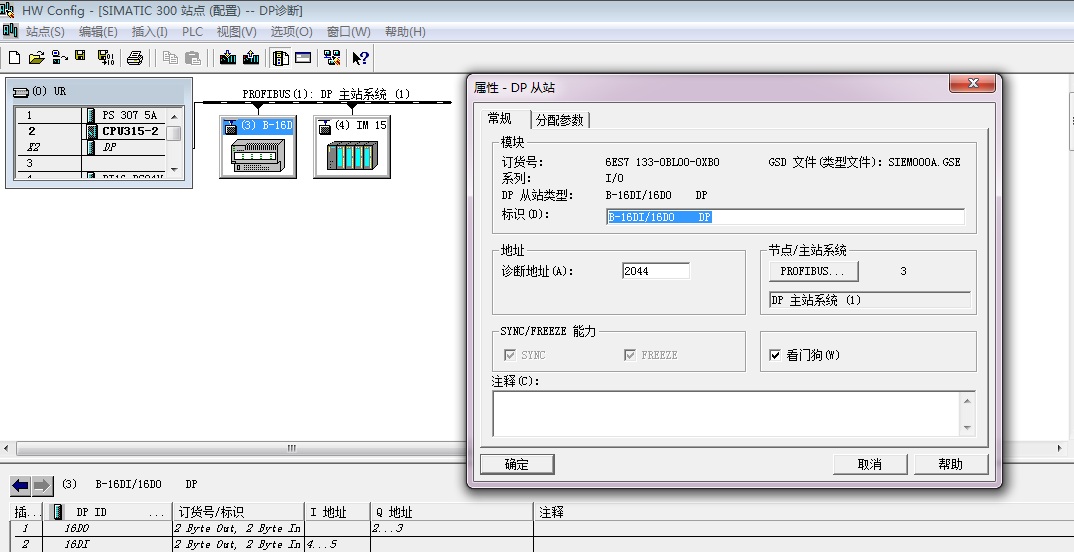
Task: Click the station window icon left of 站点 menu
Action: 10,31
